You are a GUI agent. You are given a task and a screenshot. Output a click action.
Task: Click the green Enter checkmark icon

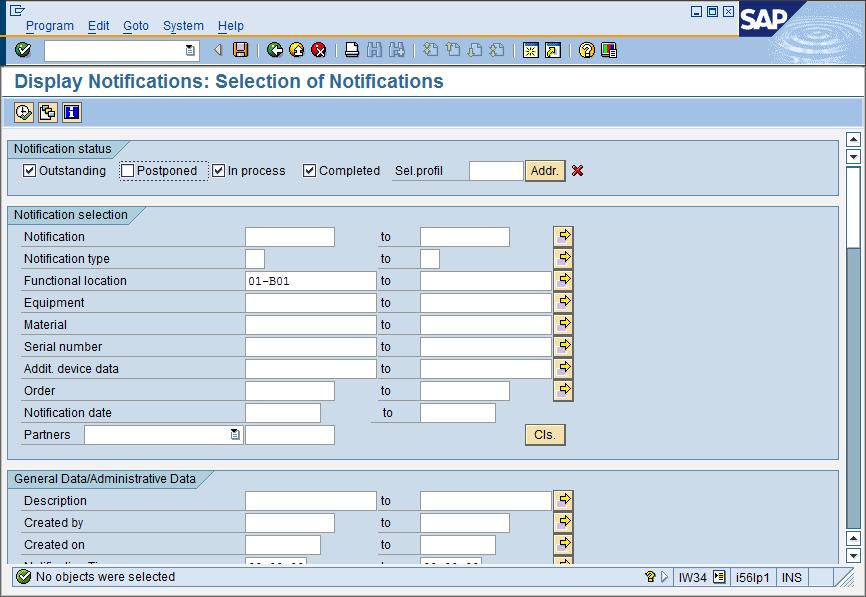coord(23,50)
